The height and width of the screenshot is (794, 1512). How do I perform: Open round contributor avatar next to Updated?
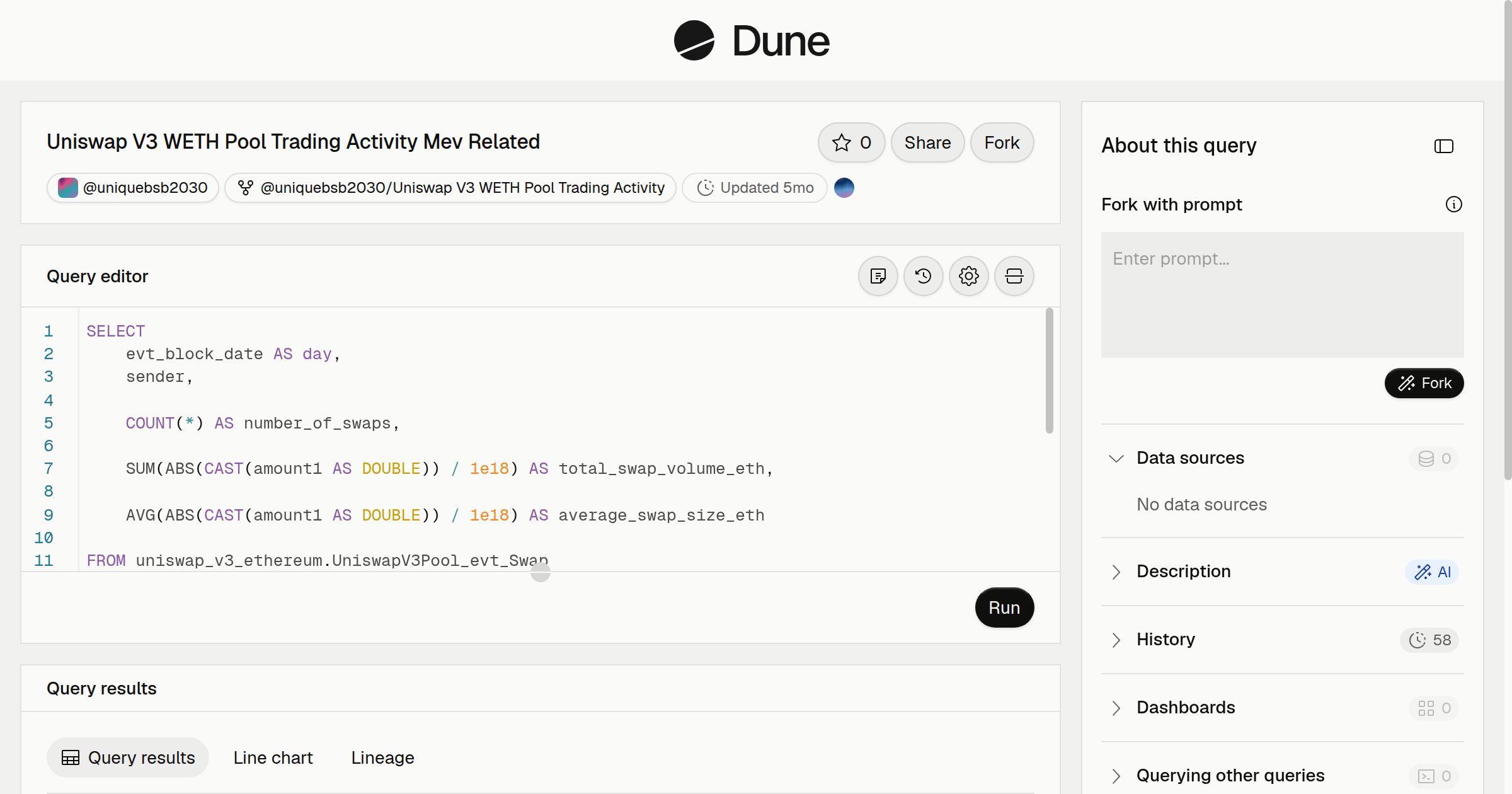click(x=844, y=188)
